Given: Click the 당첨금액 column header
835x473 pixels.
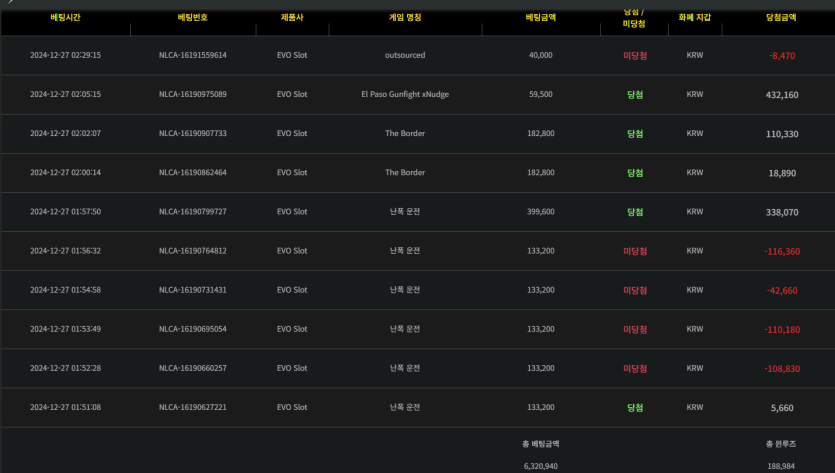Looking at the screenshot, I should (782, 17).
